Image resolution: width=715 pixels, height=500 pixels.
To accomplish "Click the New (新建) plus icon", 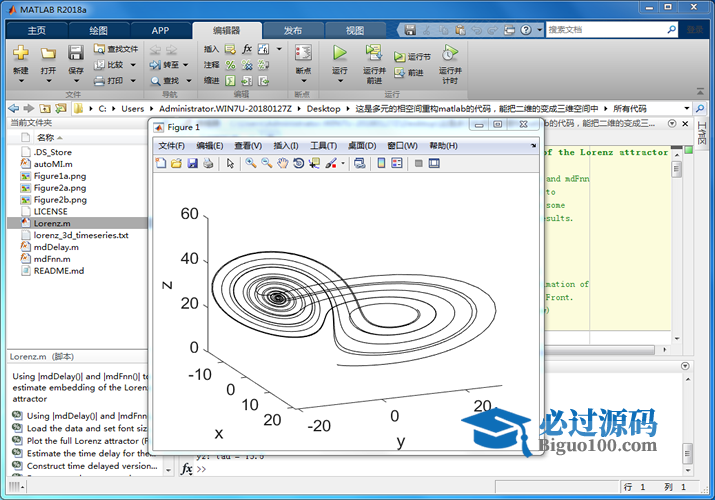I will click(x=21, y=53).
